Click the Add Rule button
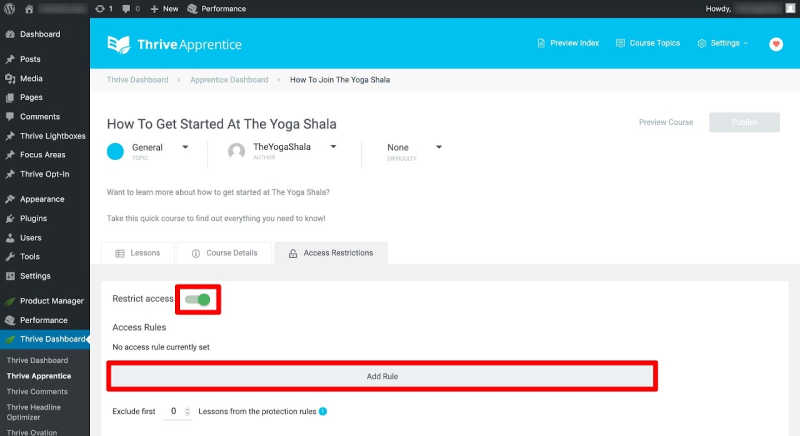The width and height of the screenshot is (800, 436). click(382, 376)
